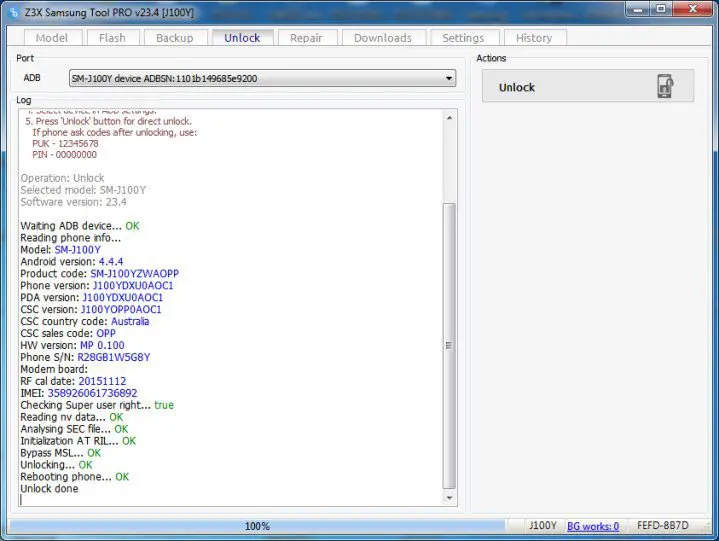This screenshot has height=541, width=719.
Task: Expand the ADB port device dropdown
Action: [449, 78]
